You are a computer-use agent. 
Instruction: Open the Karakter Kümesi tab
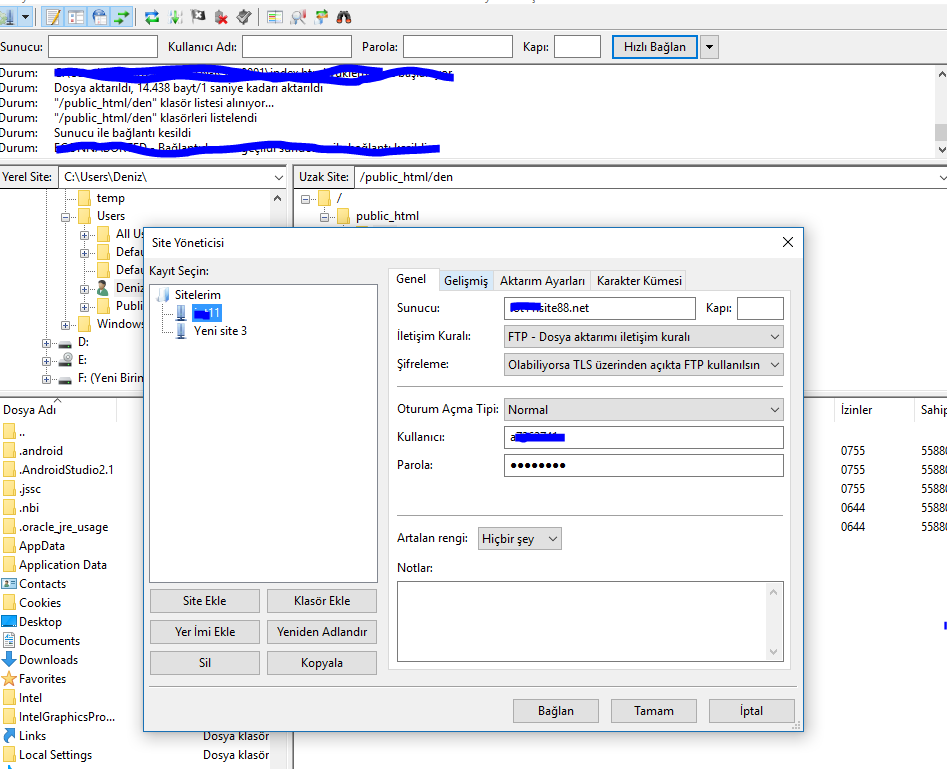(639, 281)
